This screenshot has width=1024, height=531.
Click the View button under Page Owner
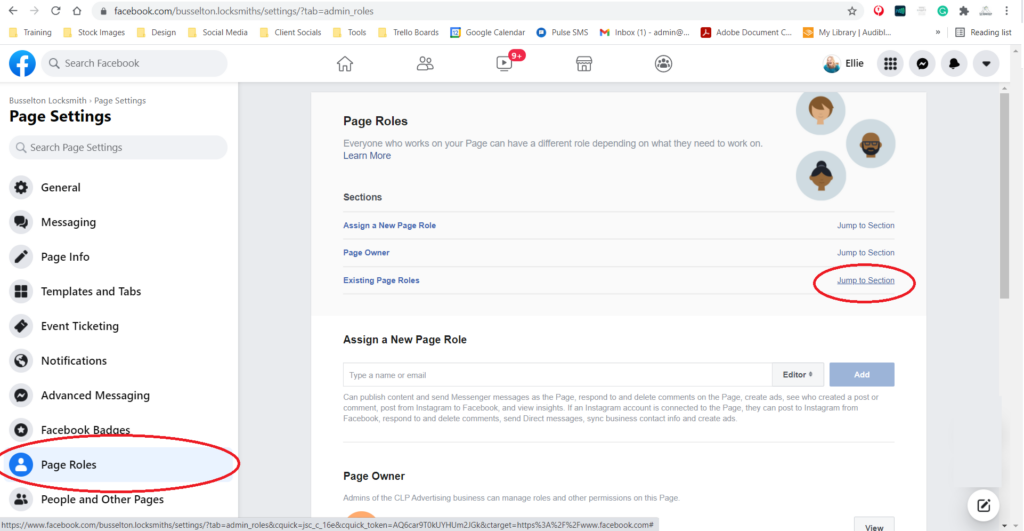(x=874, y=525)
